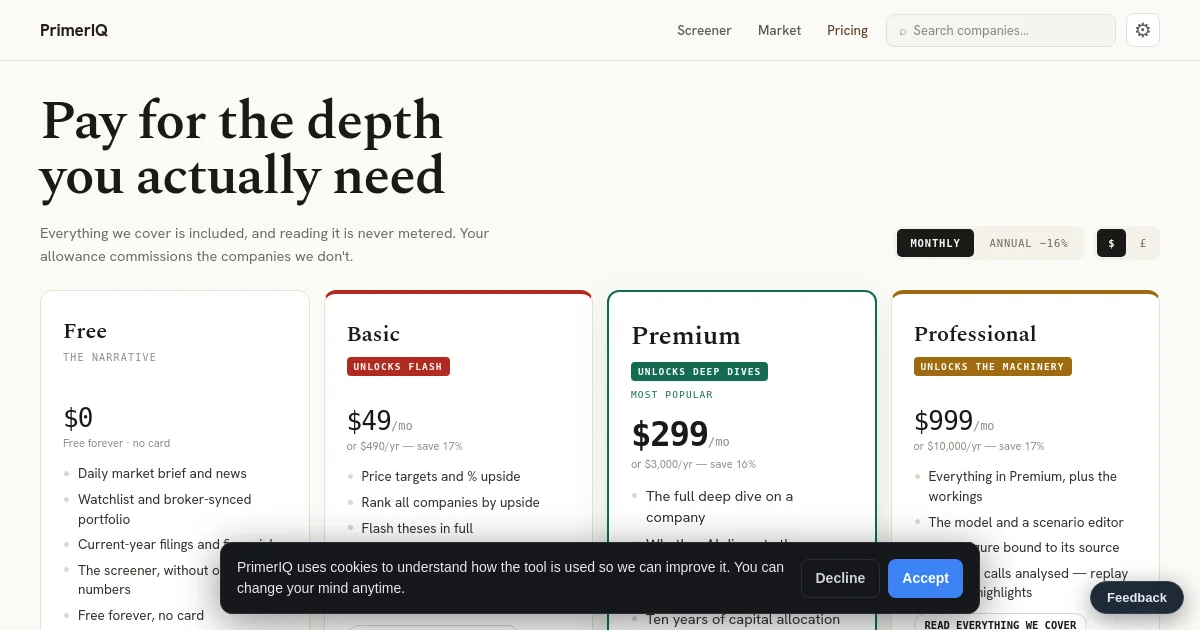Decline cookies in the banner

click(840, 578)
